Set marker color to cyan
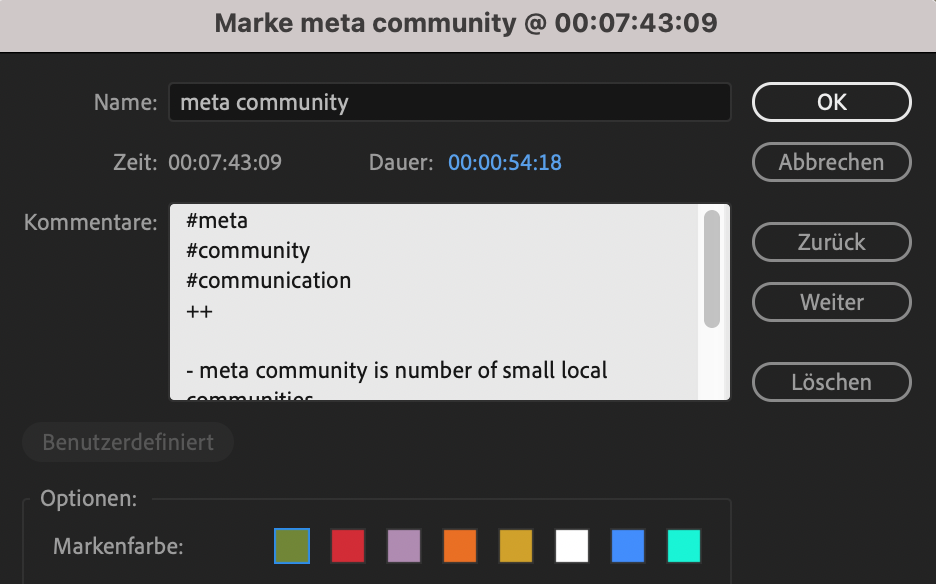The image size is (936, 584). [684, 546]
